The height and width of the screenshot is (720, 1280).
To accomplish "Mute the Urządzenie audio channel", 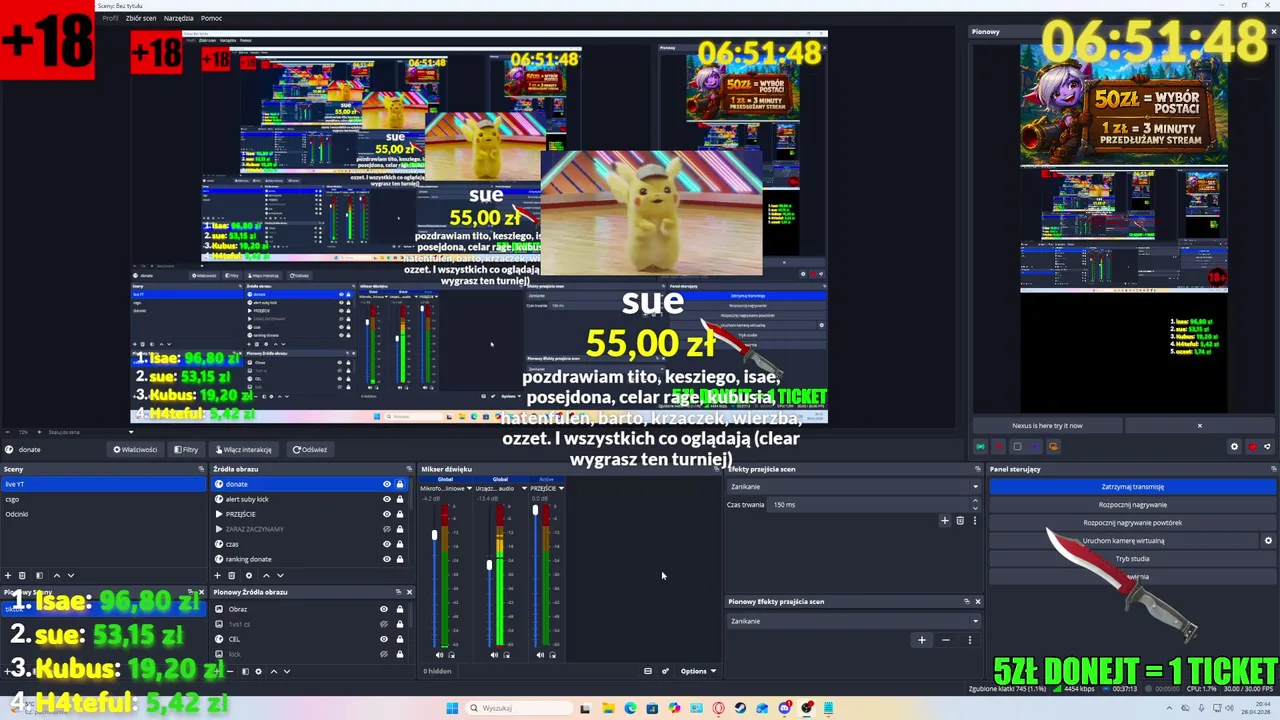I will pyautogui.click(x=493, y=655).
